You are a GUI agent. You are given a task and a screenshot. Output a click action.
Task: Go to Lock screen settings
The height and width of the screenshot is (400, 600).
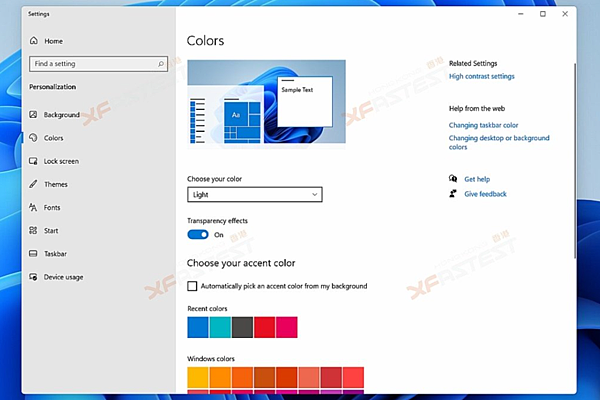click(61, 161)
